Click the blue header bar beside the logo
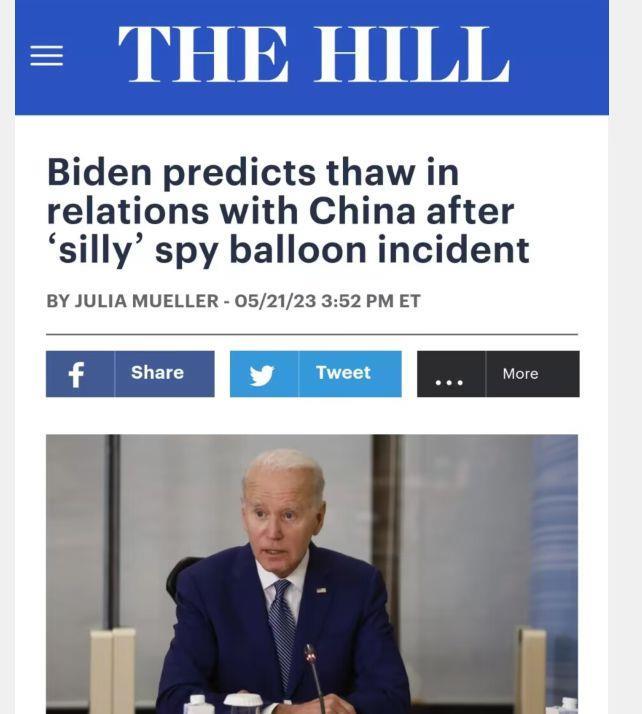 point(560,55)
